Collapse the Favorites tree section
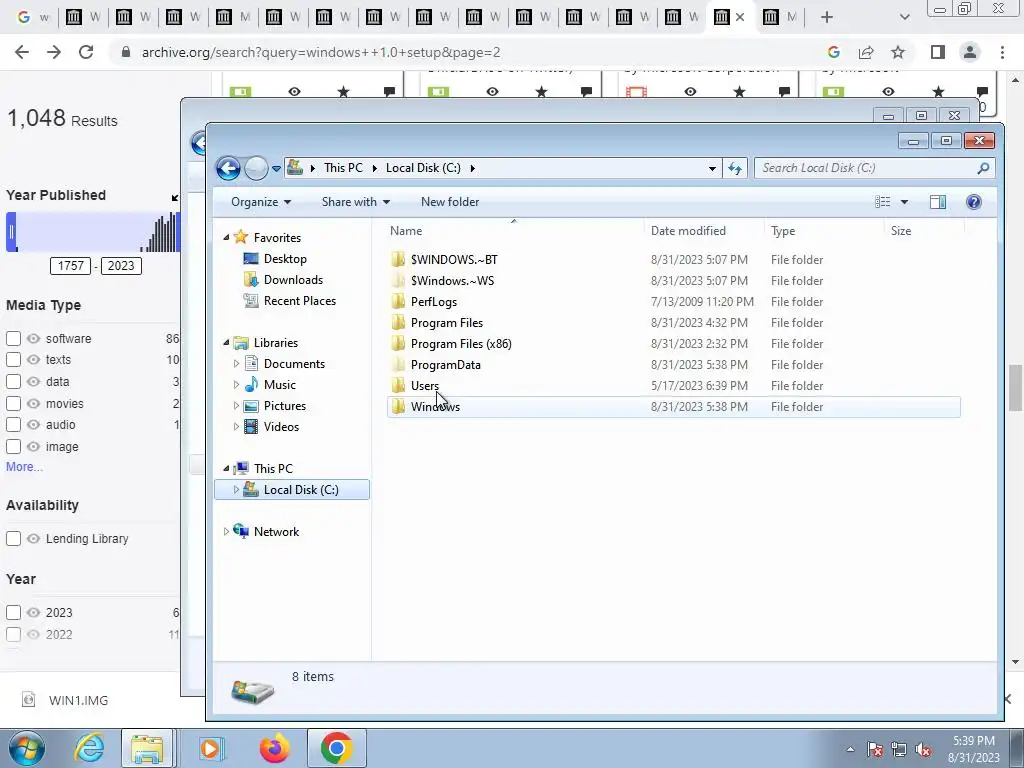 pyautogui.click(x=226, y=238)
